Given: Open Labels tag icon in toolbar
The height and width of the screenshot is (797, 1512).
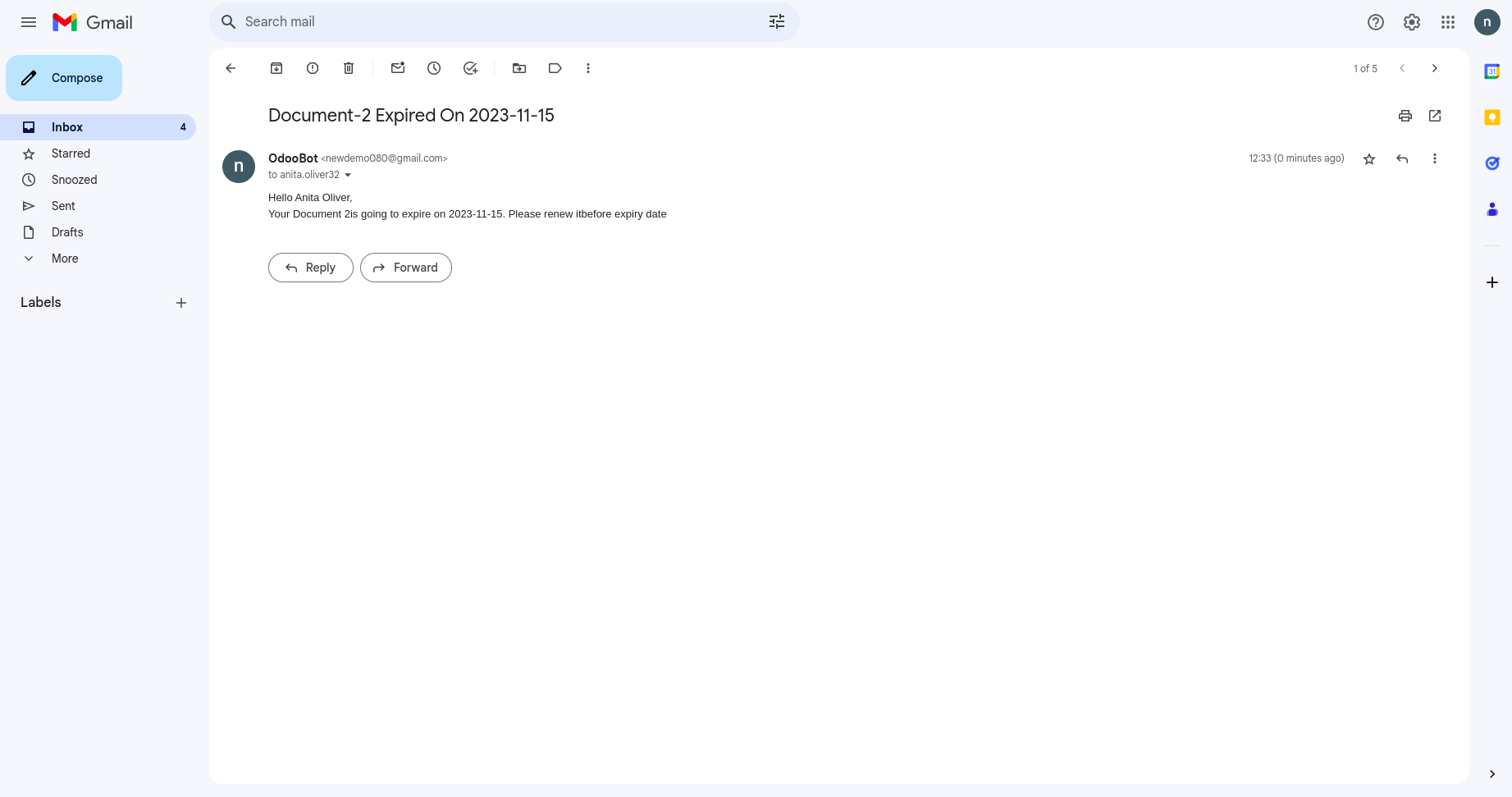Looking at the screenshot, I should click(x=555, y=68).
